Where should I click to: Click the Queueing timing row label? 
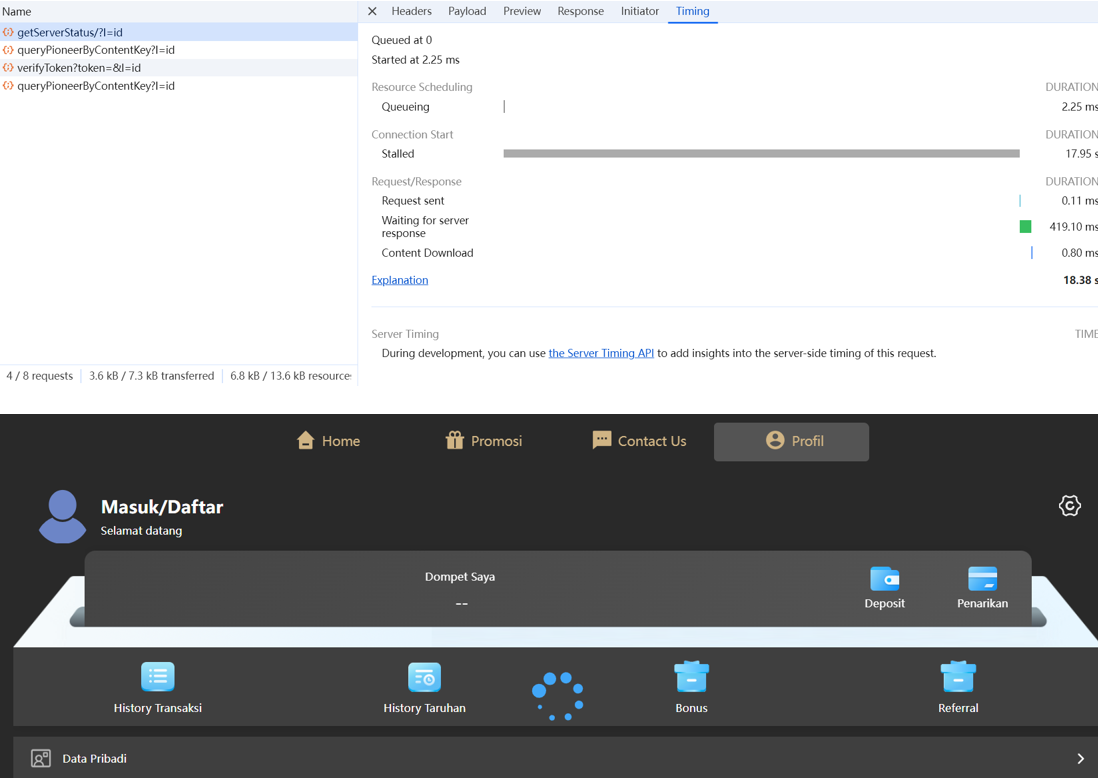(405, 106)
